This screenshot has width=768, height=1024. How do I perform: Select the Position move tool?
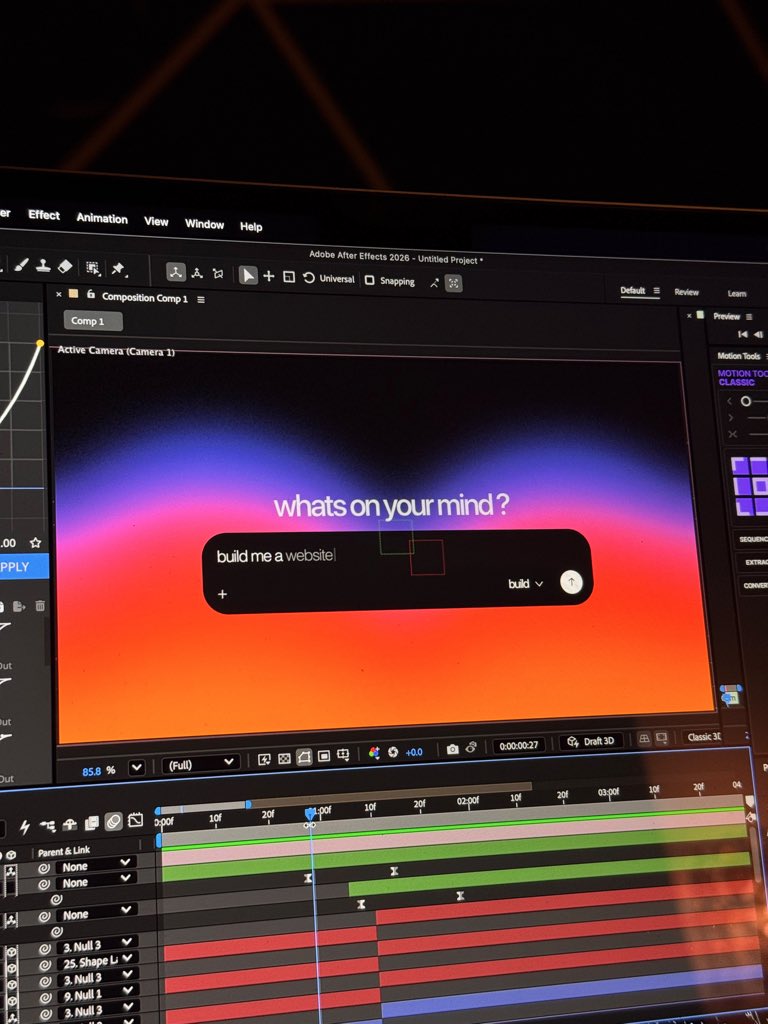268,276
